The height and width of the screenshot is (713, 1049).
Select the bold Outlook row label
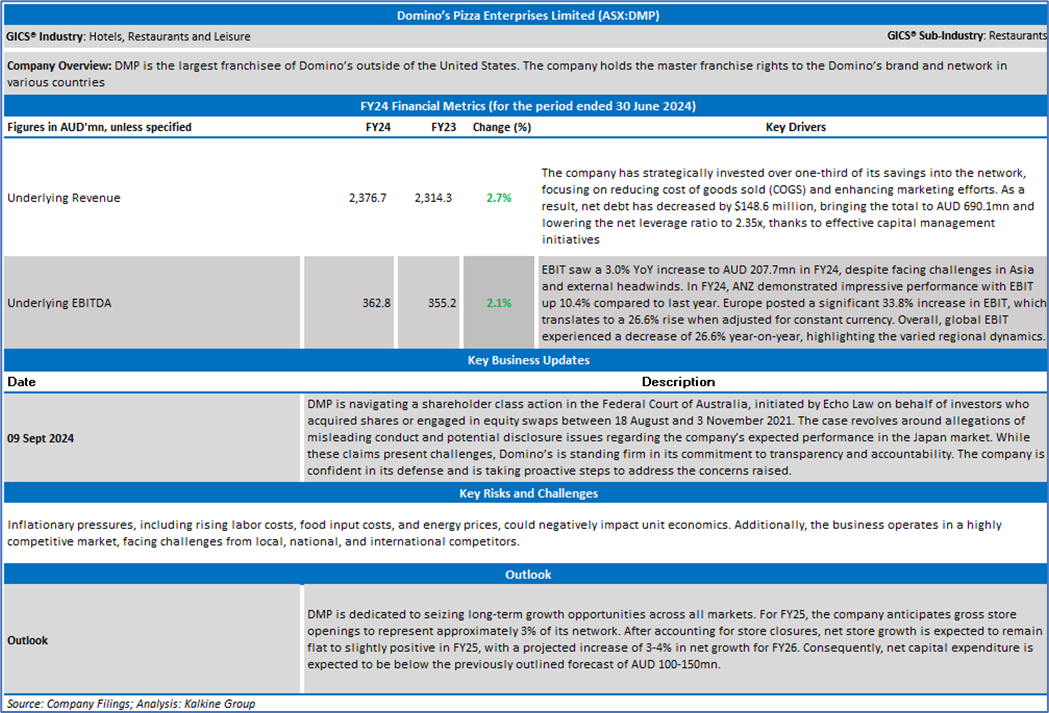pyautogui.click(x=27, y=640)
